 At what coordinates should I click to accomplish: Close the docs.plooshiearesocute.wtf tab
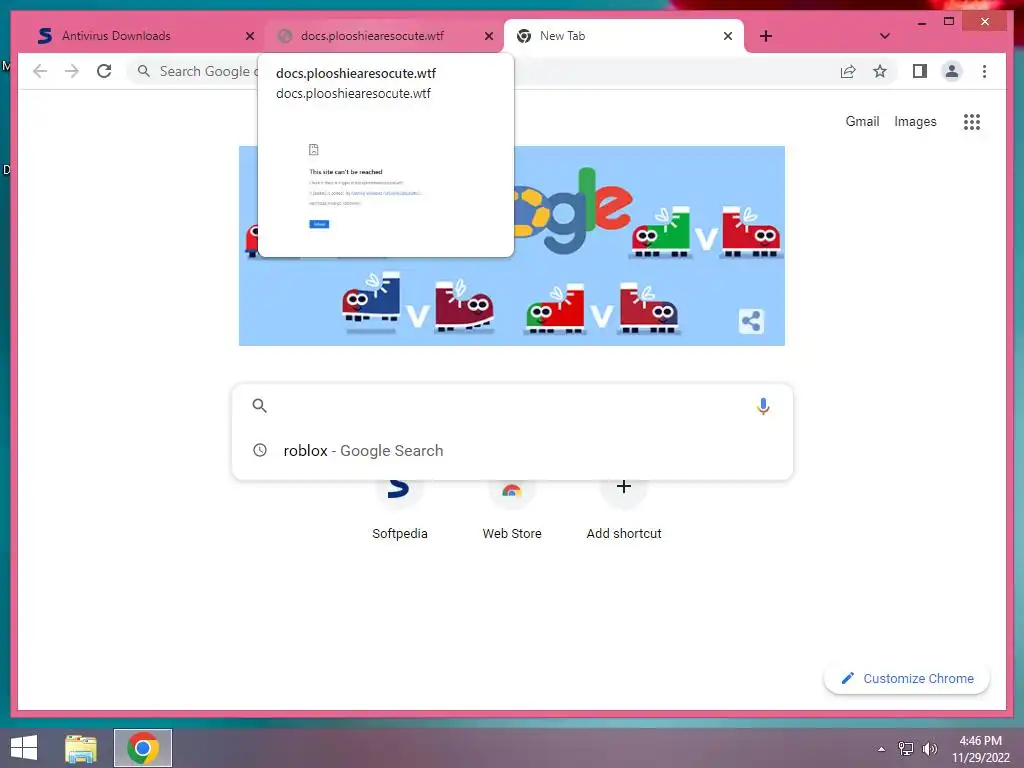pos(488,36)
